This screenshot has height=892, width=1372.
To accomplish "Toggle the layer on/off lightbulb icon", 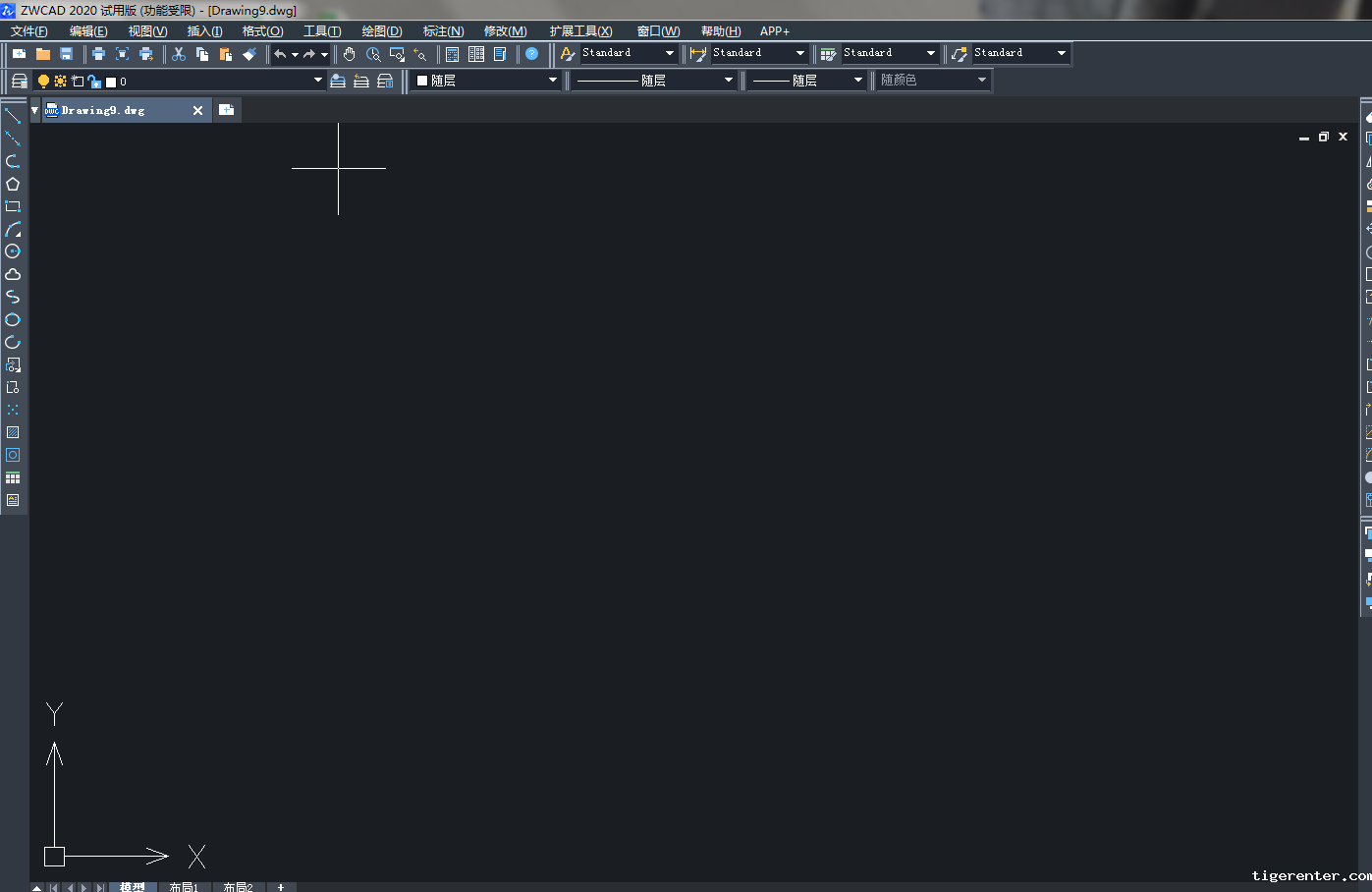I will point(43,81).
